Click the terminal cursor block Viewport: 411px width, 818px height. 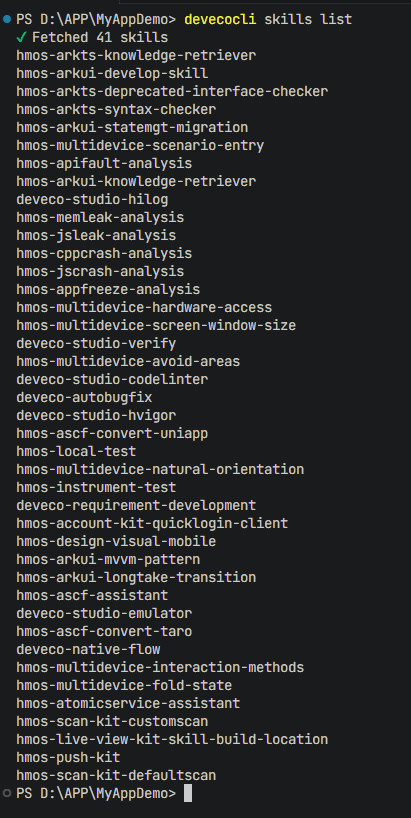point(188,793)
